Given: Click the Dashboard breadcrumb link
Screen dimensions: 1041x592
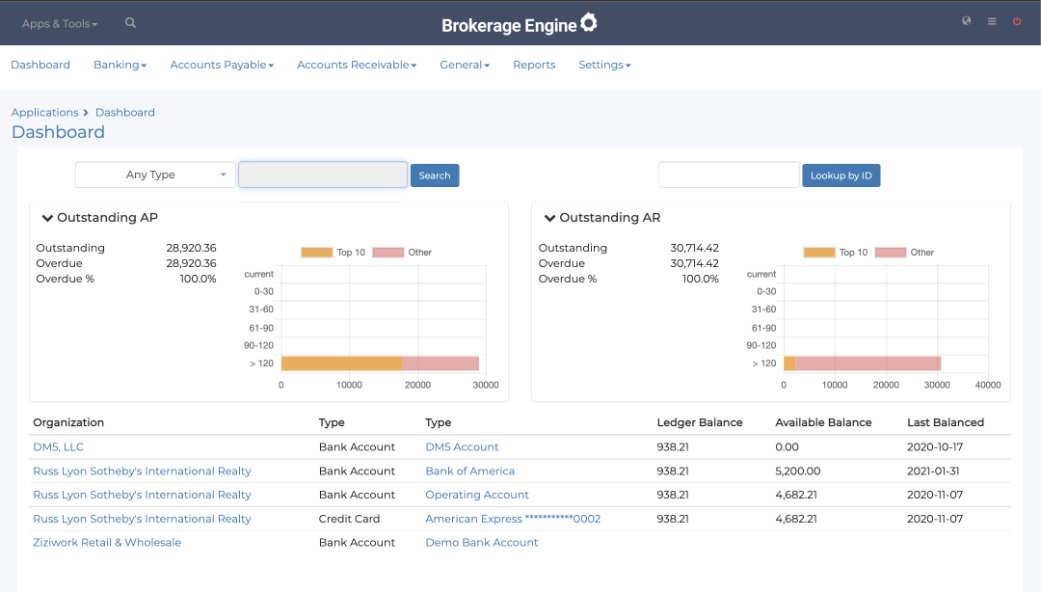Looking at the screenshot, I should pyautogui.click(x=125, y=112).
